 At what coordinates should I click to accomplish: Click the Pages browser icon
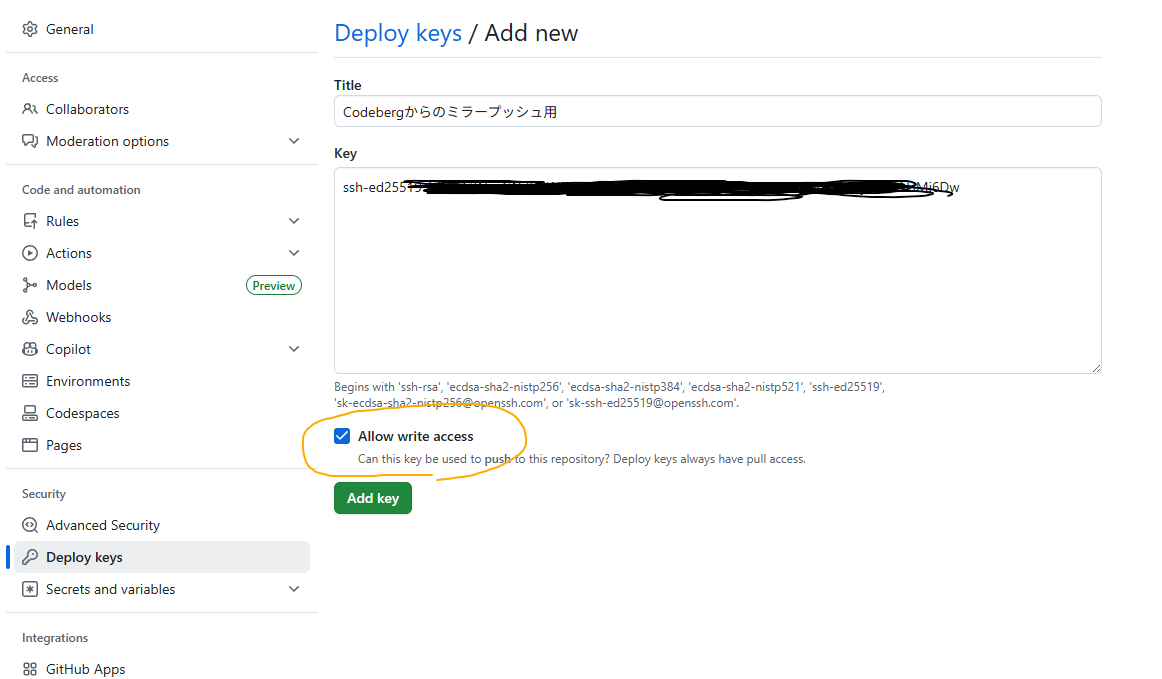[x=30, y=445]
